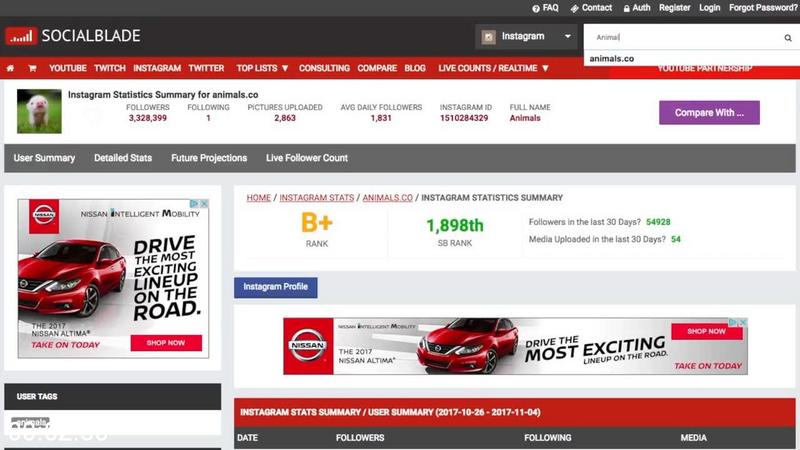Open the shopping cart icon
This screenshot has height=450, width=800.
pos(32,68)
